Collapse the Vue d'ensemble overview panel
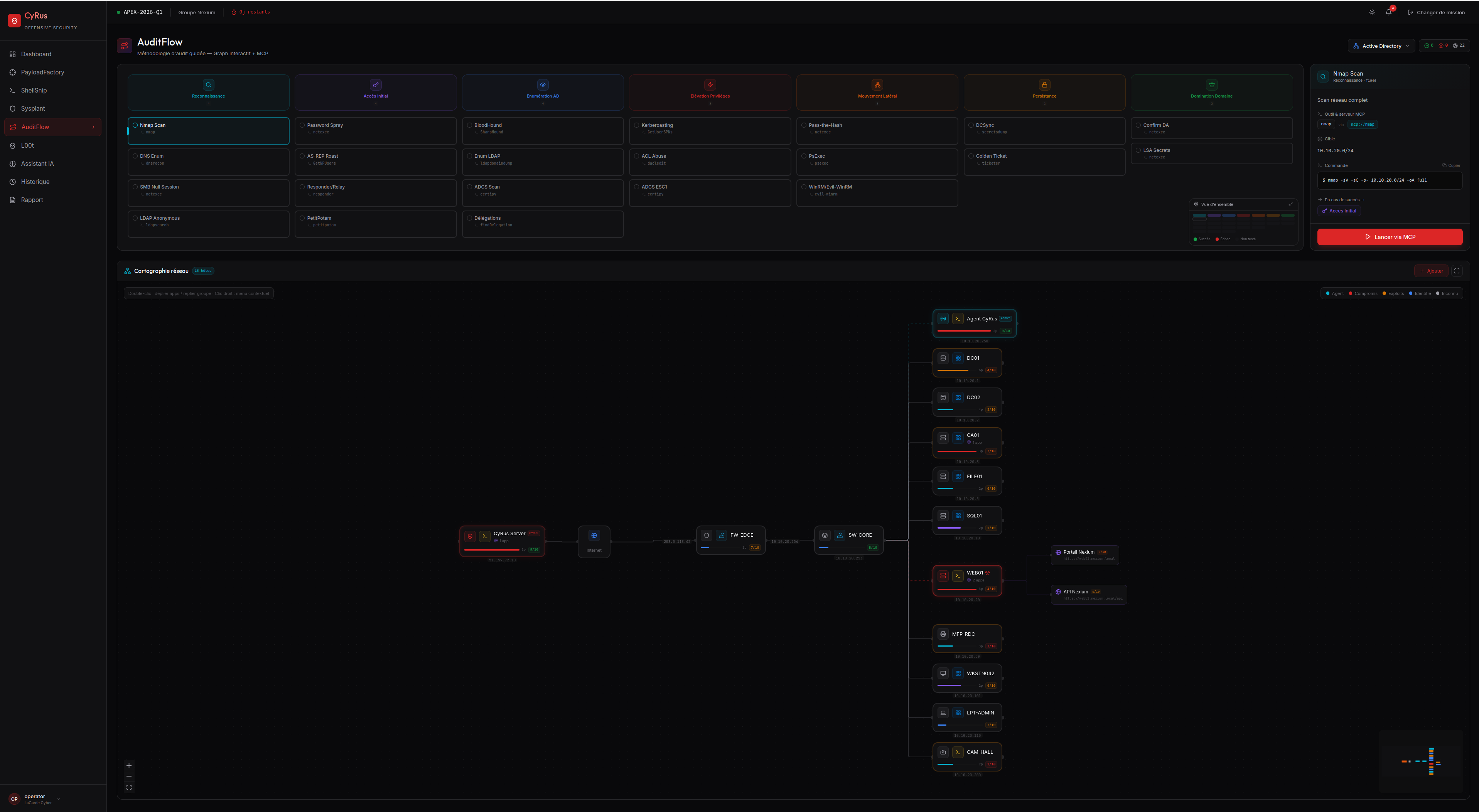The width and height of the screenshot is (1479, 812). 1290,204
